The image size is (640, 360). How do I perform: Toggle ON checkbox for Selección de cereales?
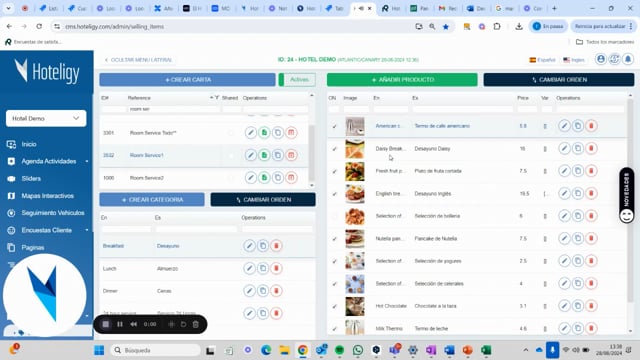[x=335, y=283]
